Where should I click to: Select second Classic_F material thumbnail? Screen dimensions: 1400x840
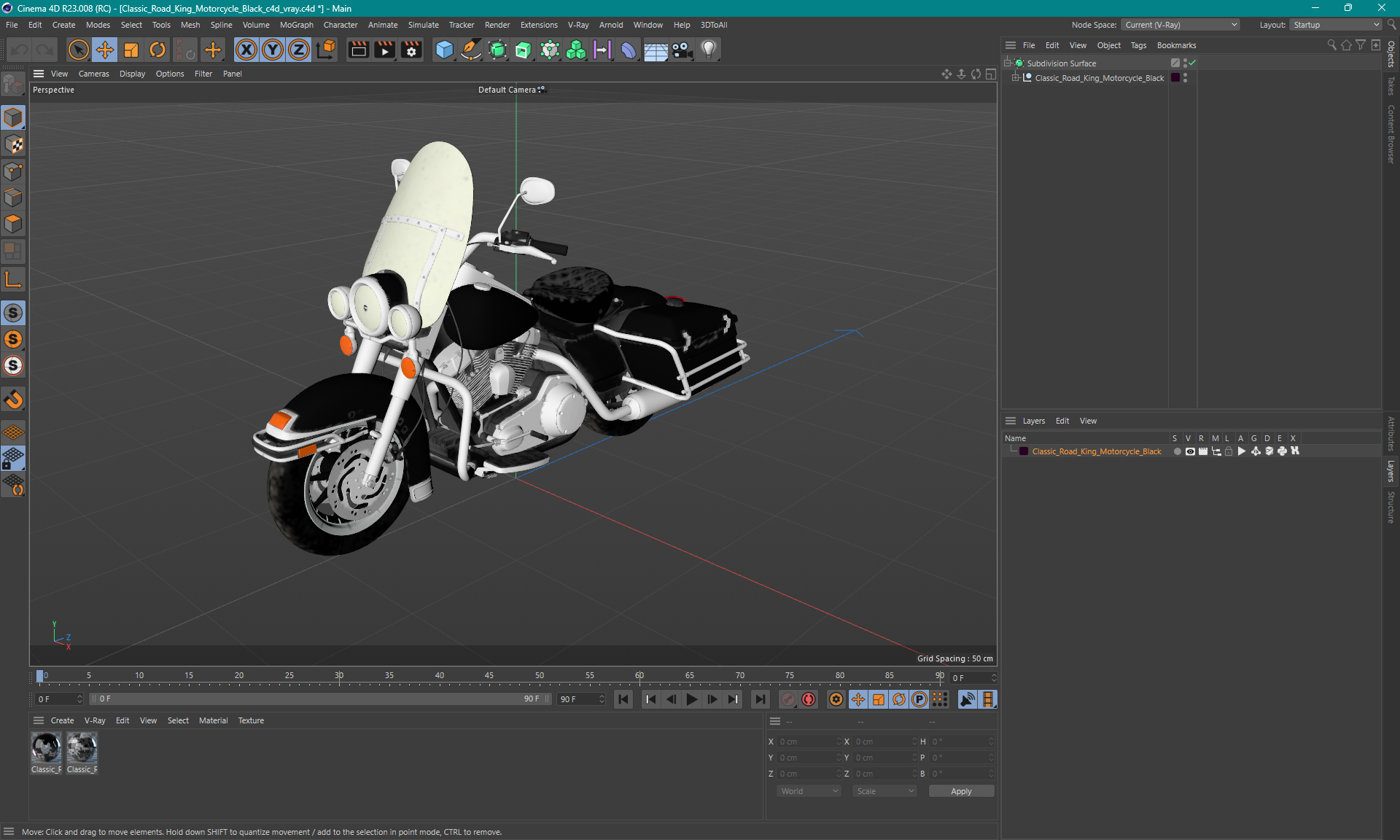click(x=82, y=748)
